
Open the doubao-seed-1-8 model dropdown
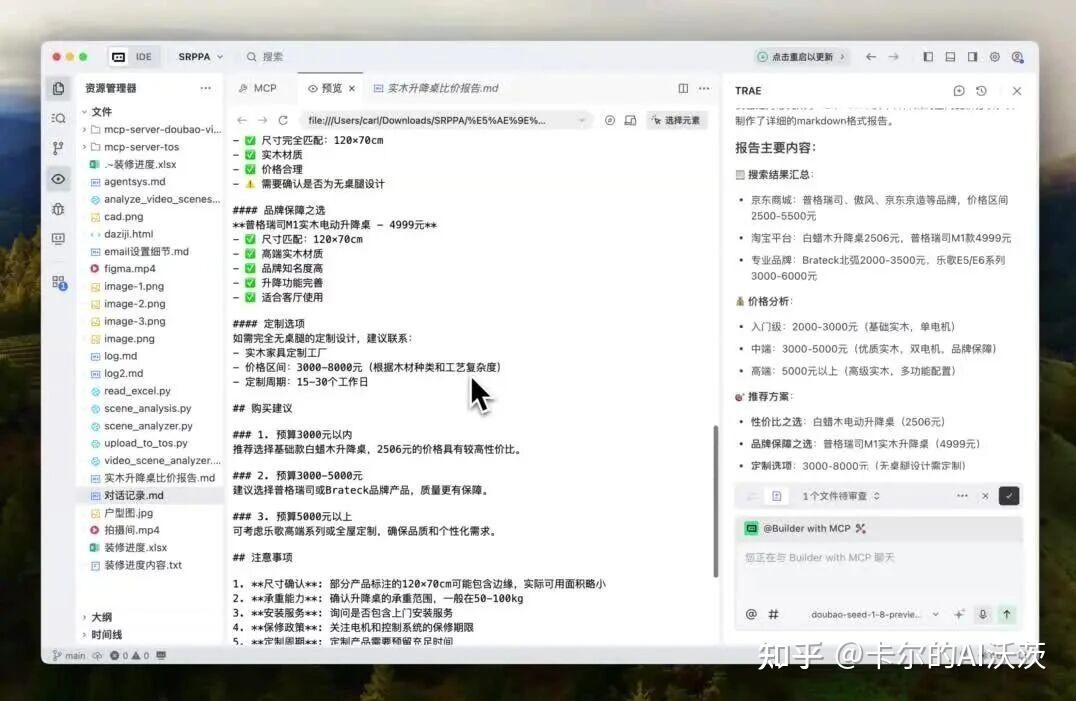pyautogui.click(x=870, y=613)
